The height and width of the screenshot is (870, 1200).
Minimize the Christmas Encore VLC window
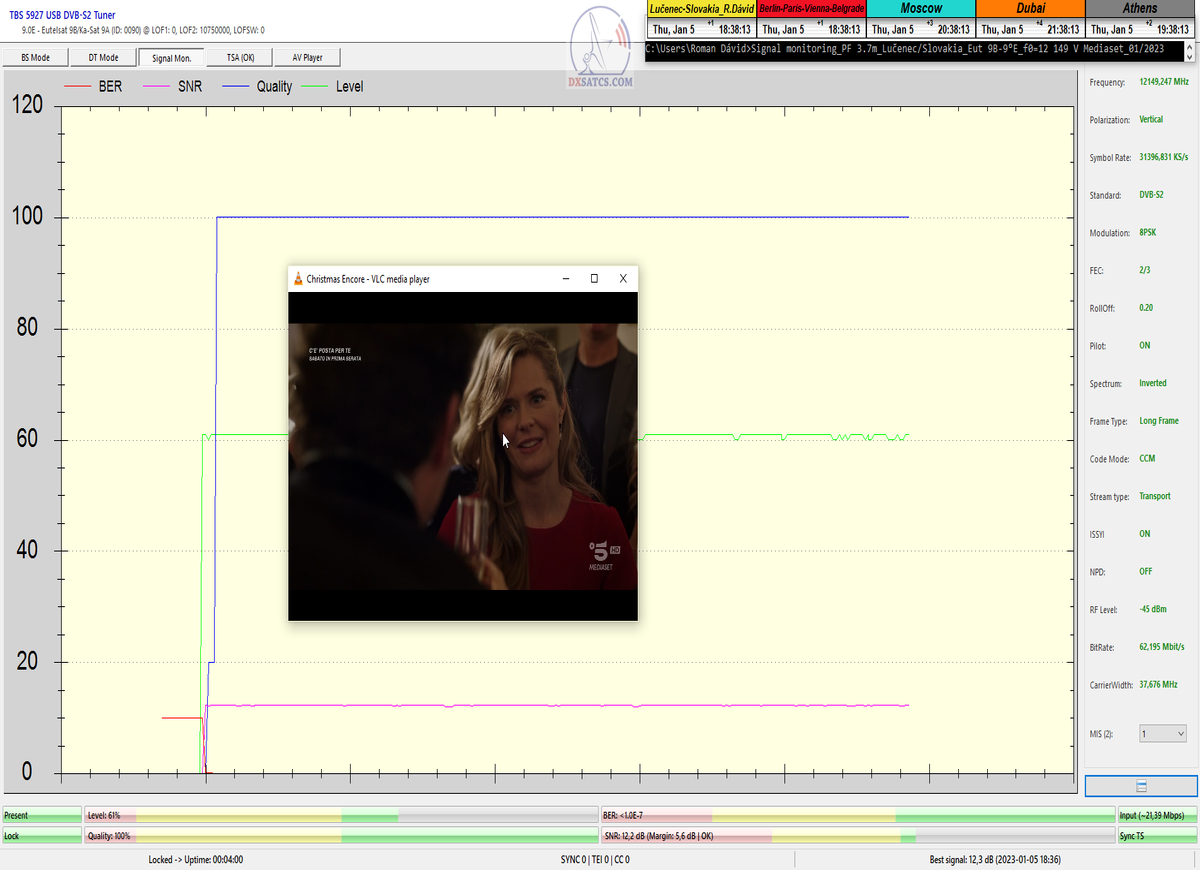tap(565, 279)
